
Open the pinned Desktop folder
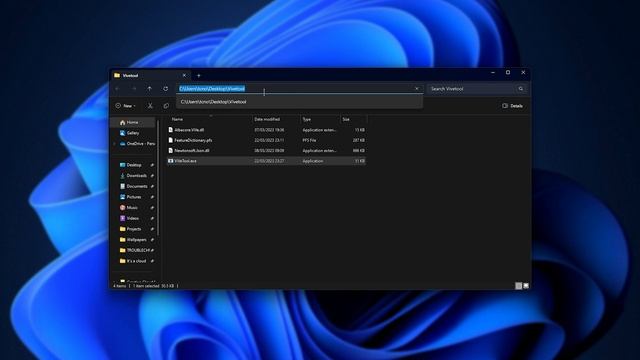coord(133,165)
